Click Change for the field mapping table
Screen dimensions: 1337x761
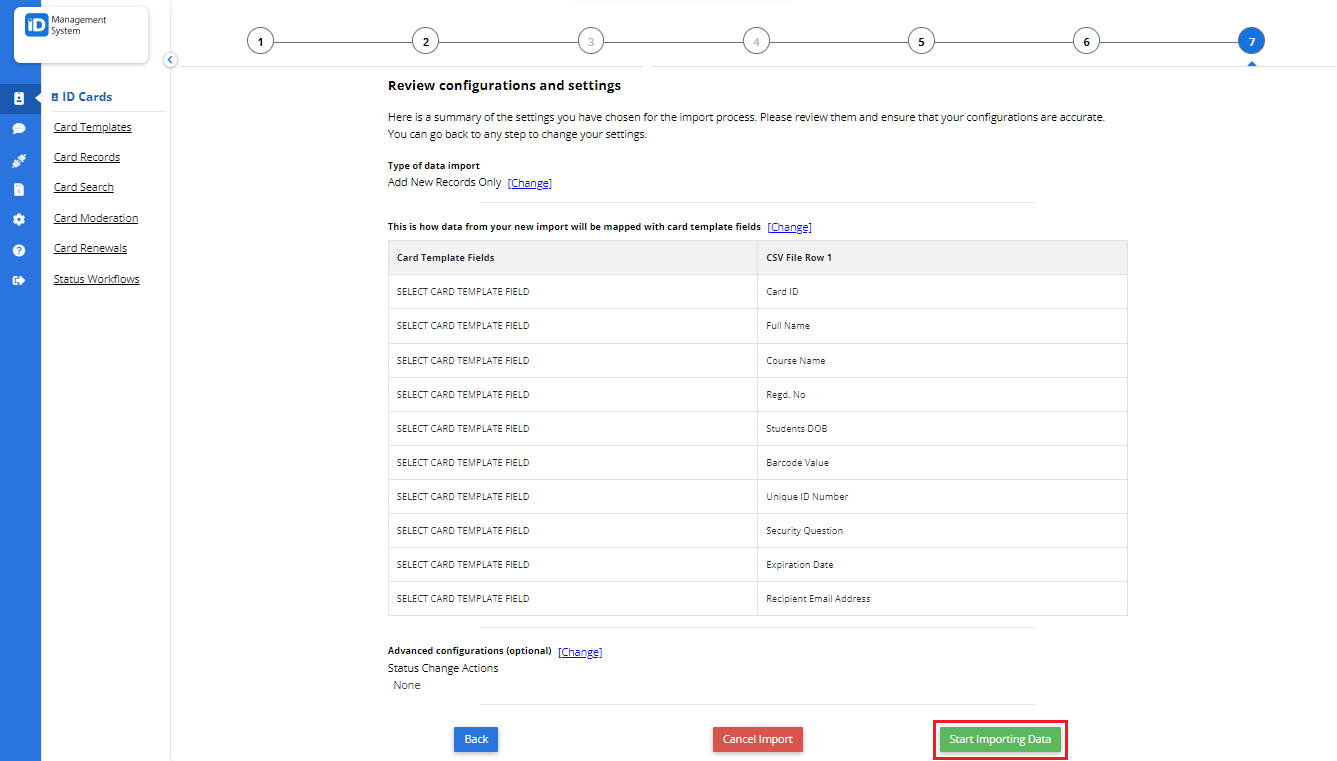pyautogui.click(x=789, y=226)
